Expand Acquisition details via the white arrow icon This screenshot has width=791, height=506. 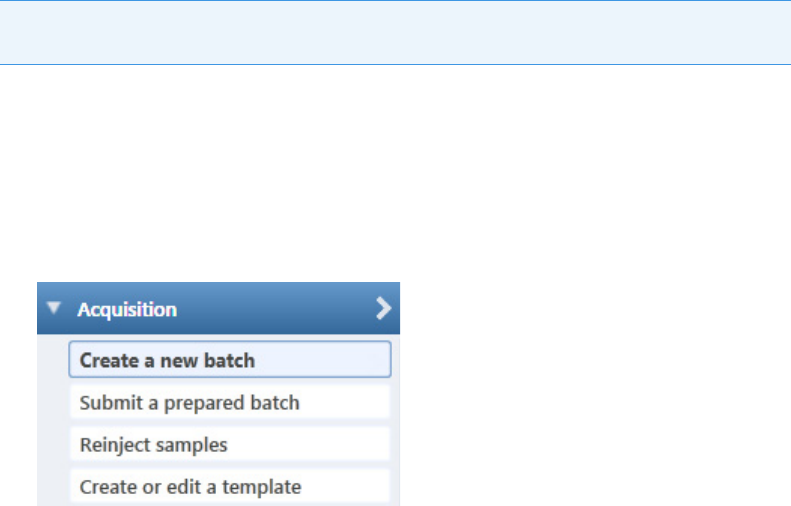tap(383, 308)
